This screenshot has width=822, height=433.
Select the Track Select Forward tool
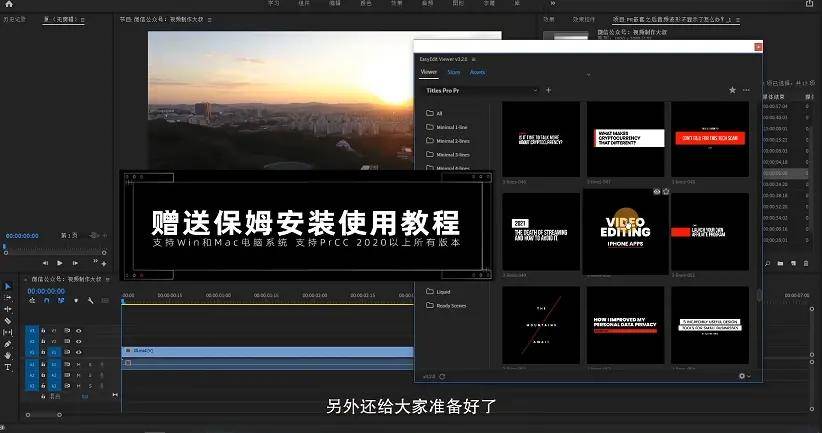(7, 298)
